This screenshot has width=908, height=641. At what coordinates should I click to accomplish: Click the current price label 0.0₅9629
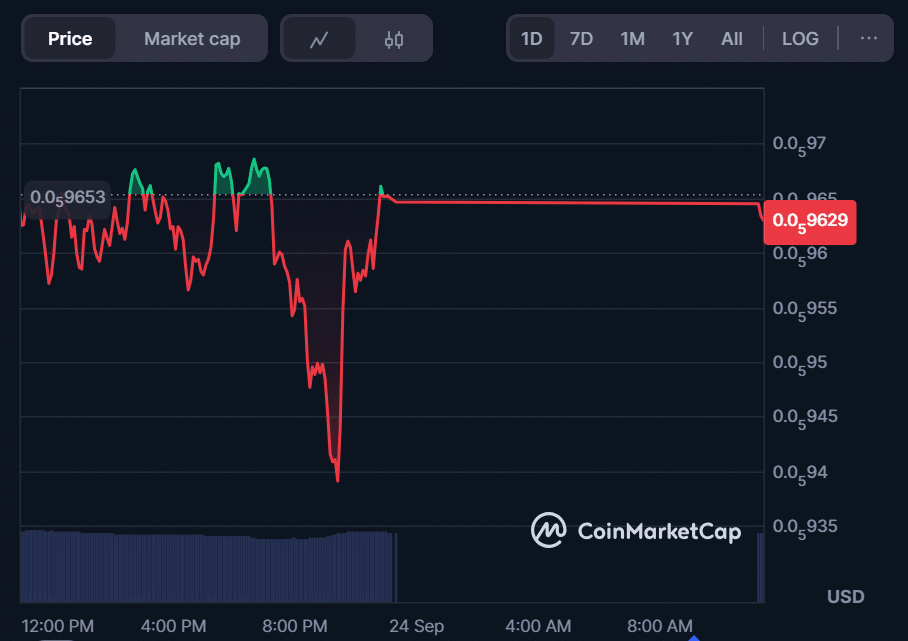coord(810,221)
